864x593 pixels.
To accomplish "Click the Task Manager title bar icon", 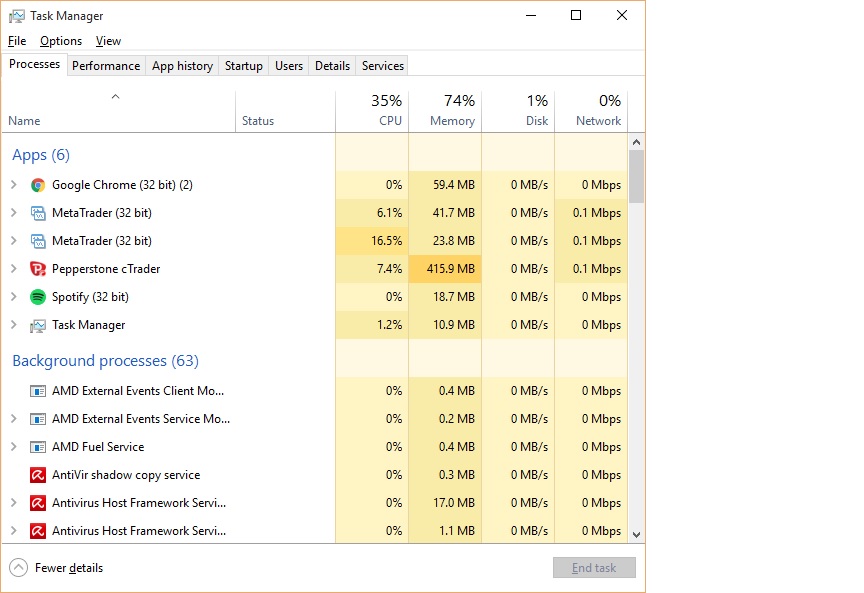I will [x=17, y=16].
